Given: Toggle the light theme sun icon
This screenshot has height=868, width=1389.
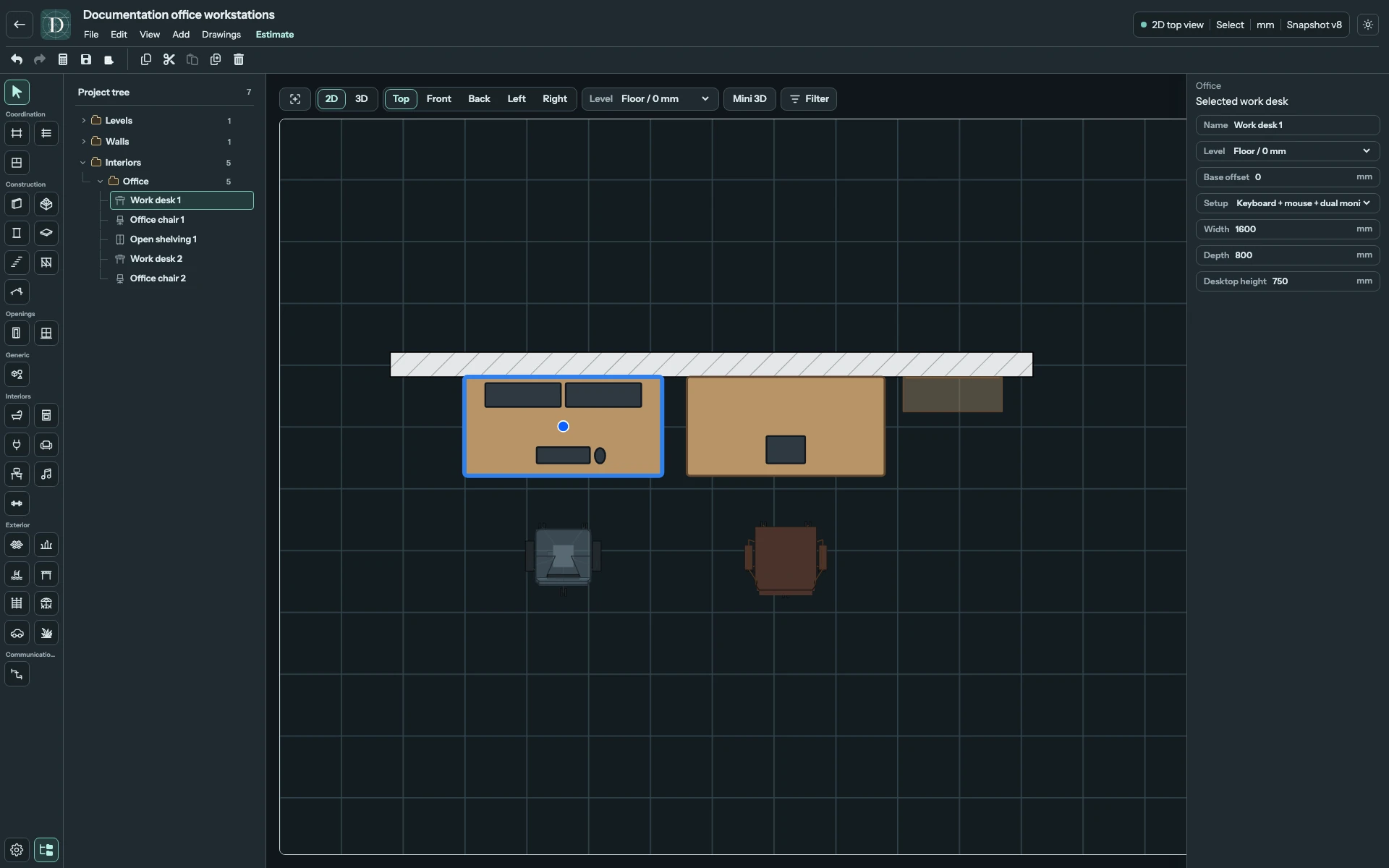Looking at the screenshot, I should click(x=1368, y=25).
